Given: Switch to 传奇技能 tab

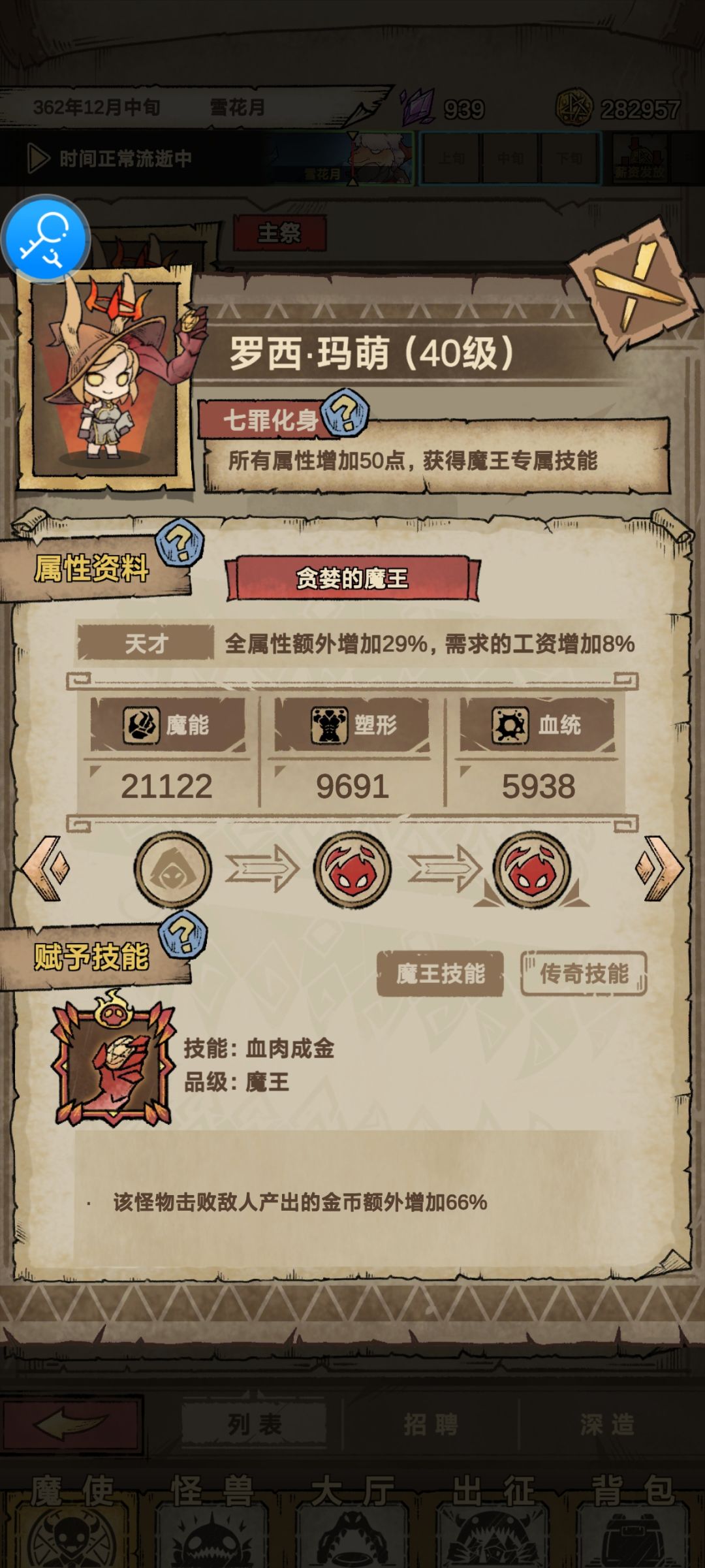Looking at the screenshot, I should [584, 974].
